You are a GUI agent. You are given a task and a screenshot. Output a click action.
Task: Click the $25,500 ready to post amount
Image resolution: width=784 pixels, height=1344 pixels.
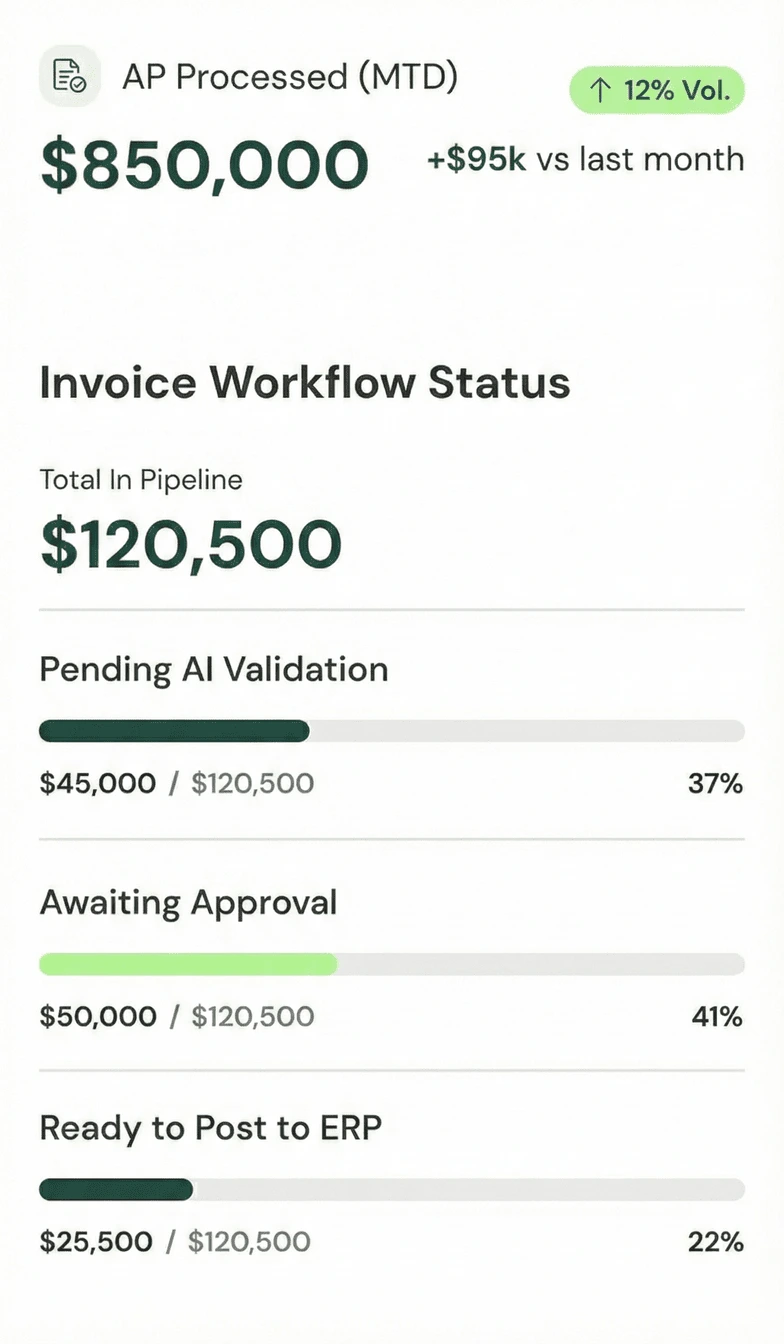point(96,1243)
